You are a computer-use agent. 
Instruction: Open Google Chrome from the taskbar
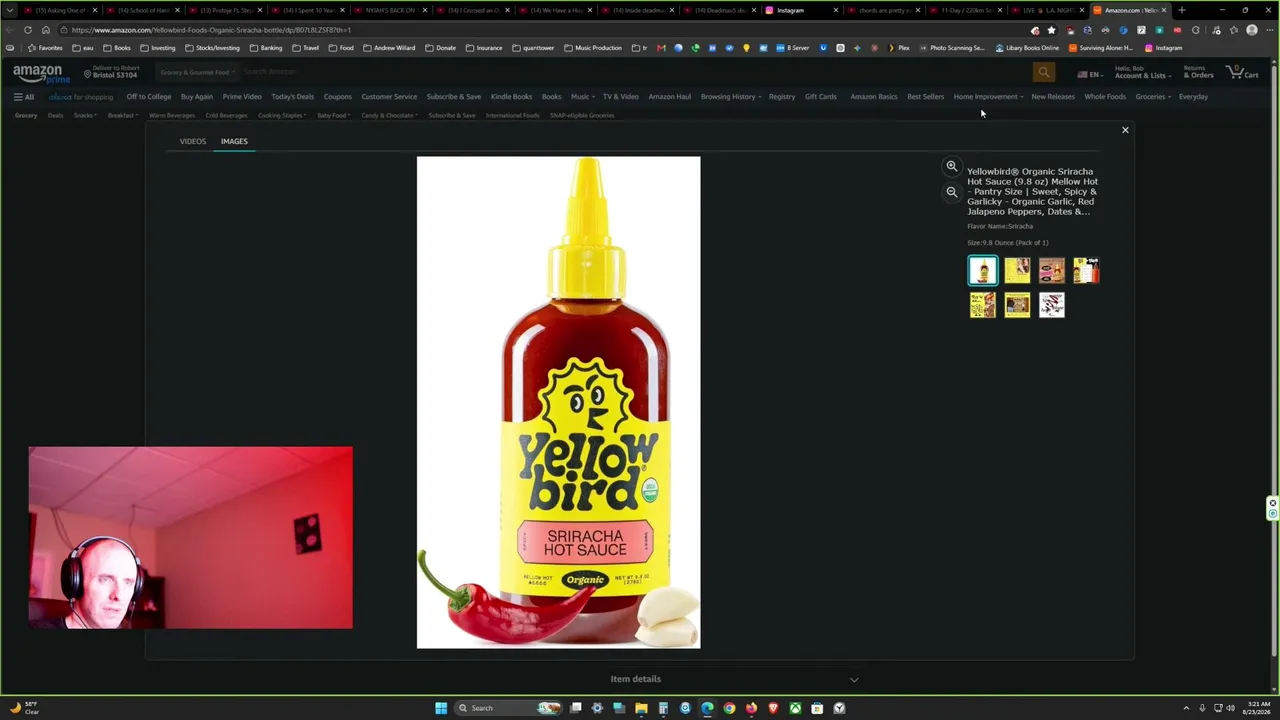tap(729, 708)
